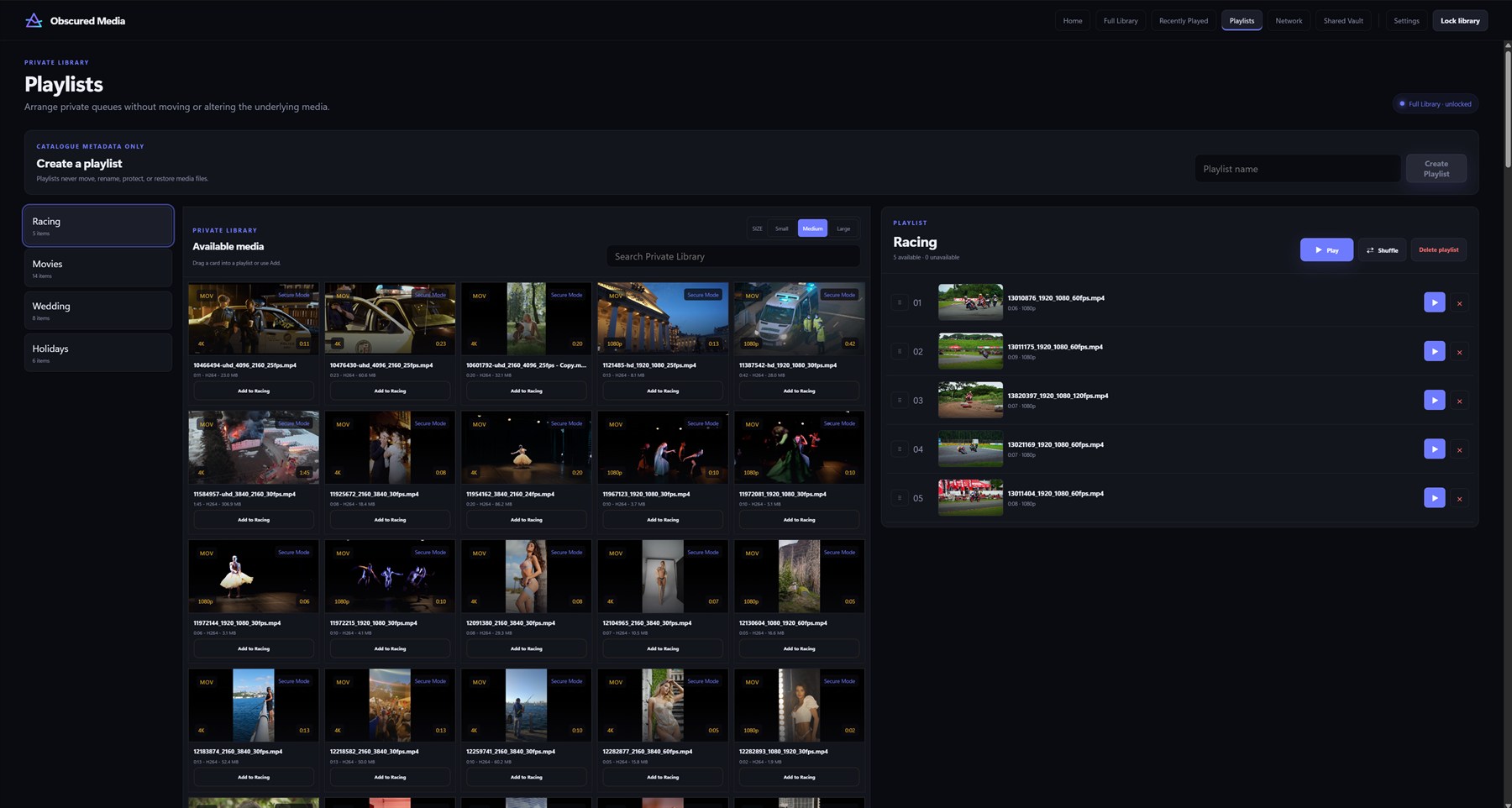Click drag handle of playlist item 01
The height and width of the screenshot is (808, 1512).
click(x=900, y=302)
